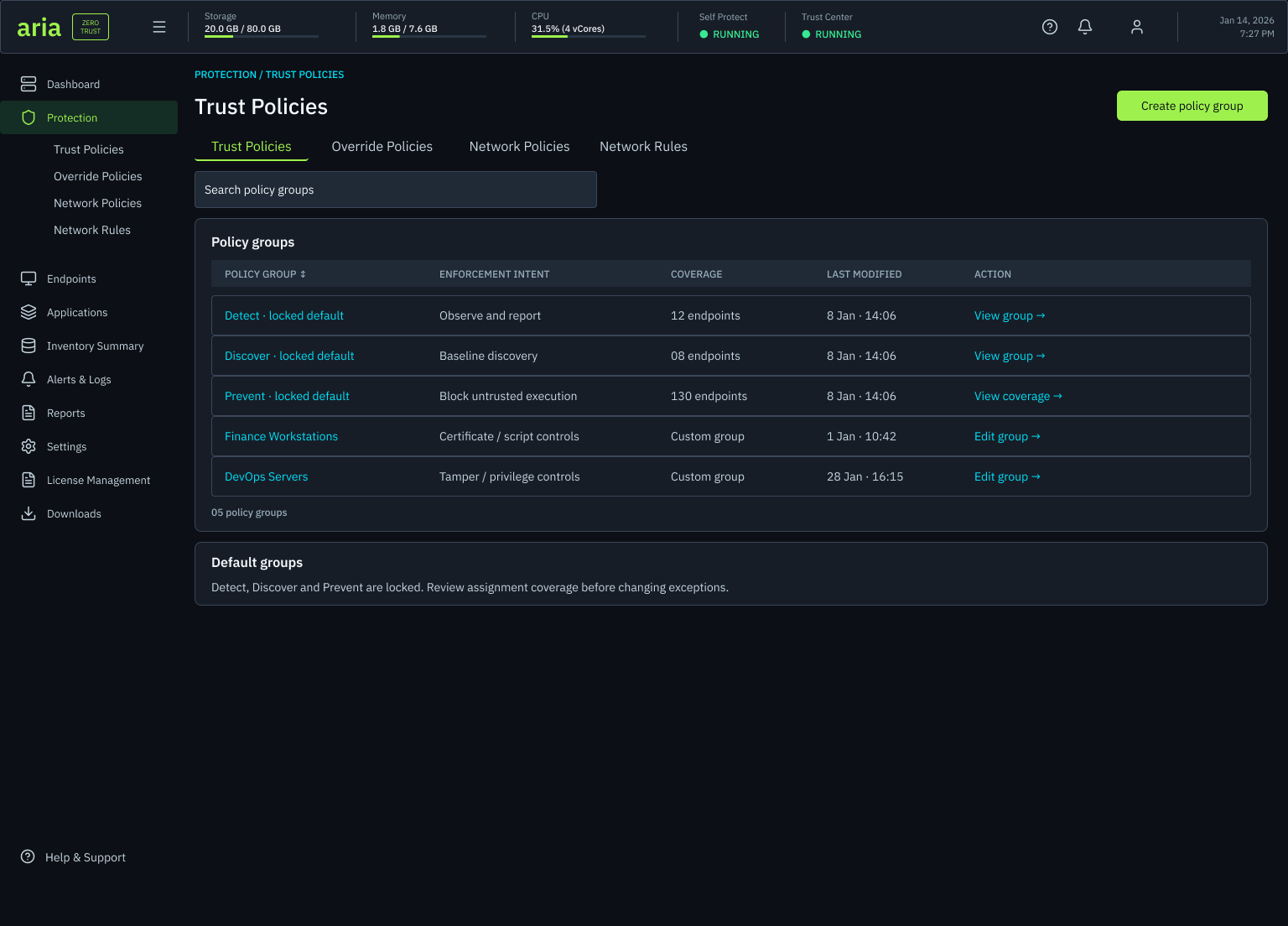The image size is (1288, 926).
Task: Click Self Protect RUNNING status
Action: point(729,34)
